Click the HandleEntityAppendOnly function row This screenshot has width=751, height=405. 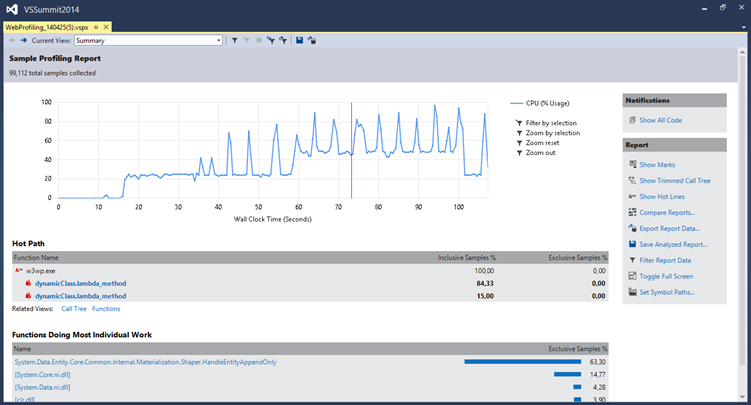[145, 362]
